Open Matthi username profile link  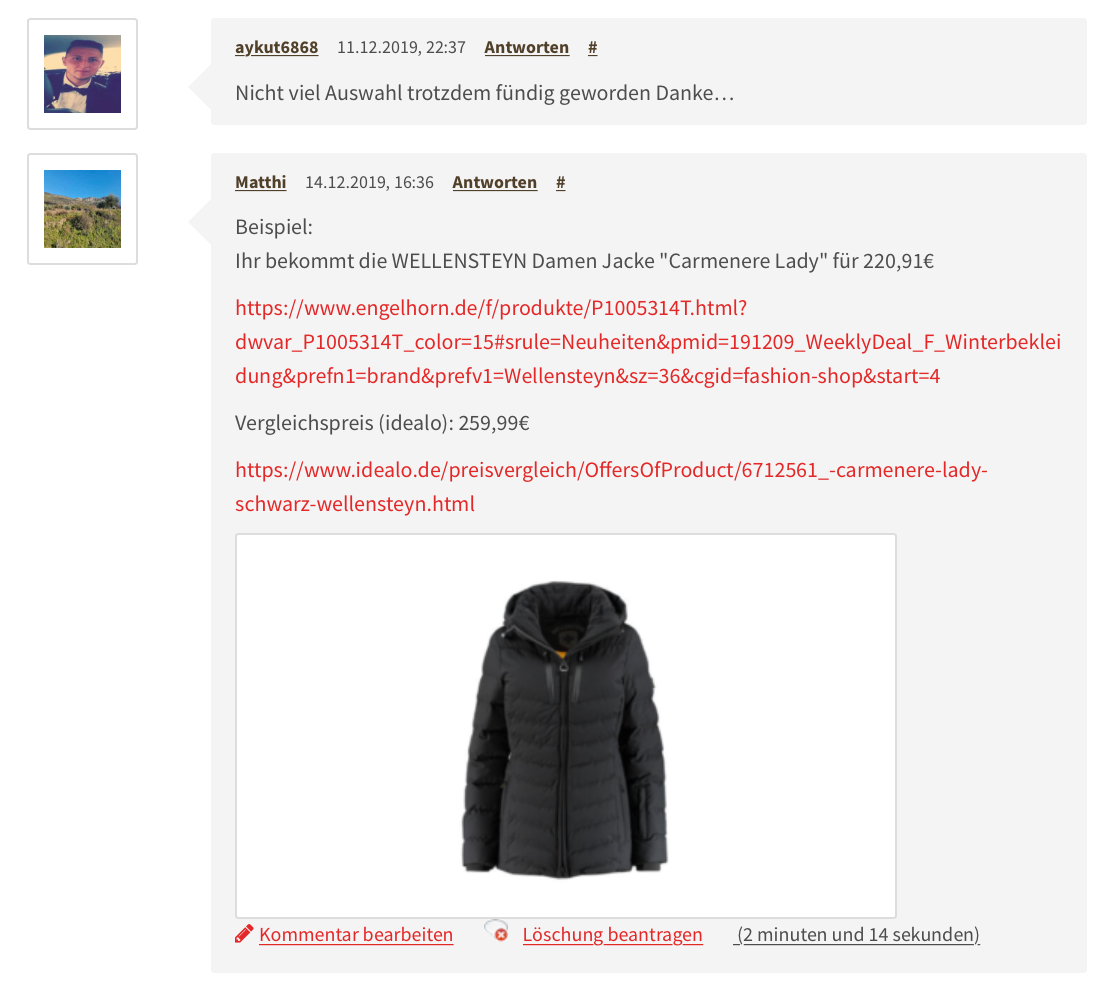click(261, 182)
